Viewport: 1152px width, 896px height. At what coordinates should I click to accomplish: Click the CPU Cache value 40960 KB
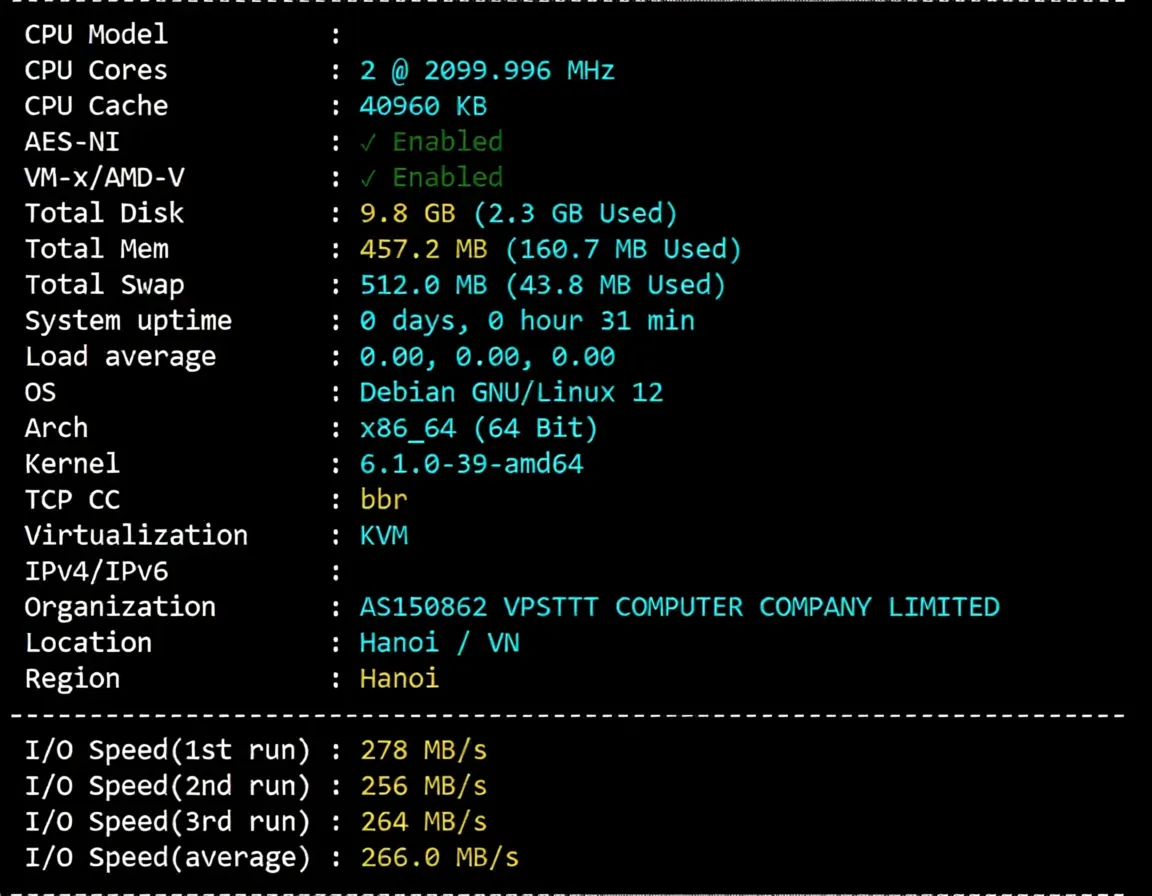(423, 106)
